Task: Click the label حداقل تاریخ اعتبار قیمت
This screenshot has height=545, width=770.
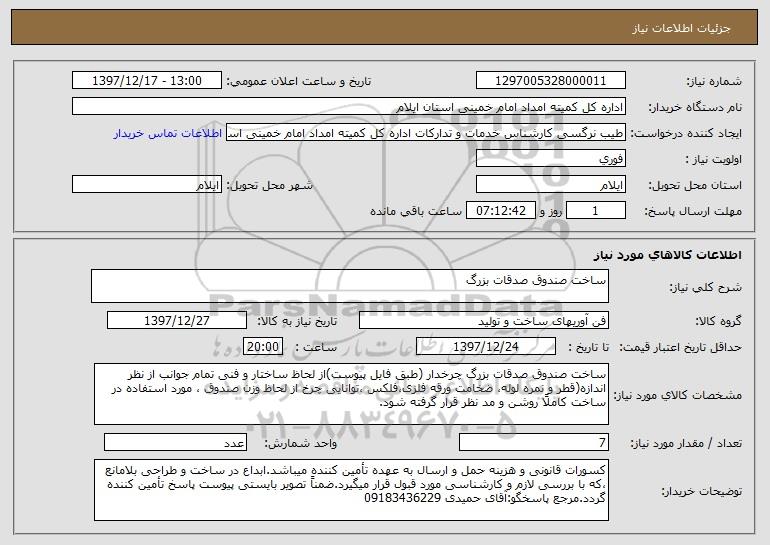Action: pos(680,348)
